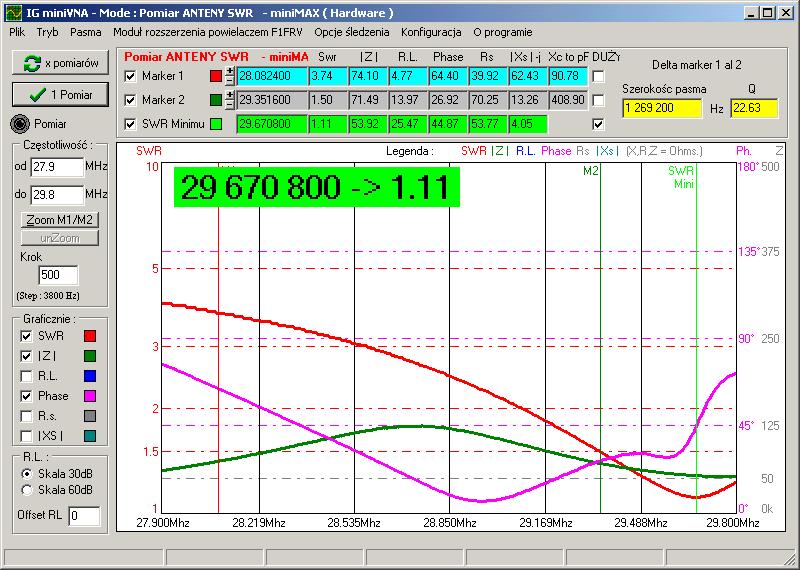Select the Skala 60dB radio option
800x570 pixels.
point(27,489)
